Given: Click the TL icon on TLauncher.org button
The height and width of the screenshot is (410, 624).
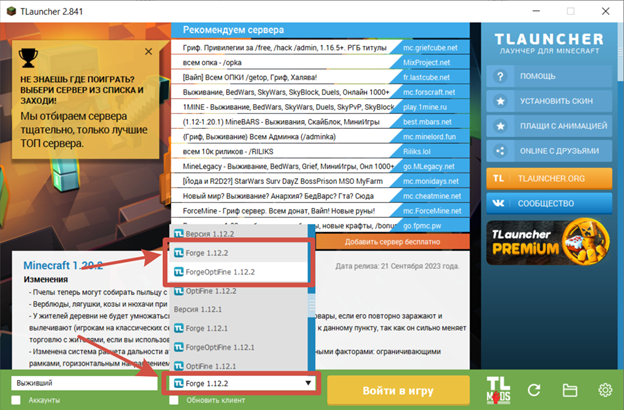Looking at the screenshot, I should point(499,178).
